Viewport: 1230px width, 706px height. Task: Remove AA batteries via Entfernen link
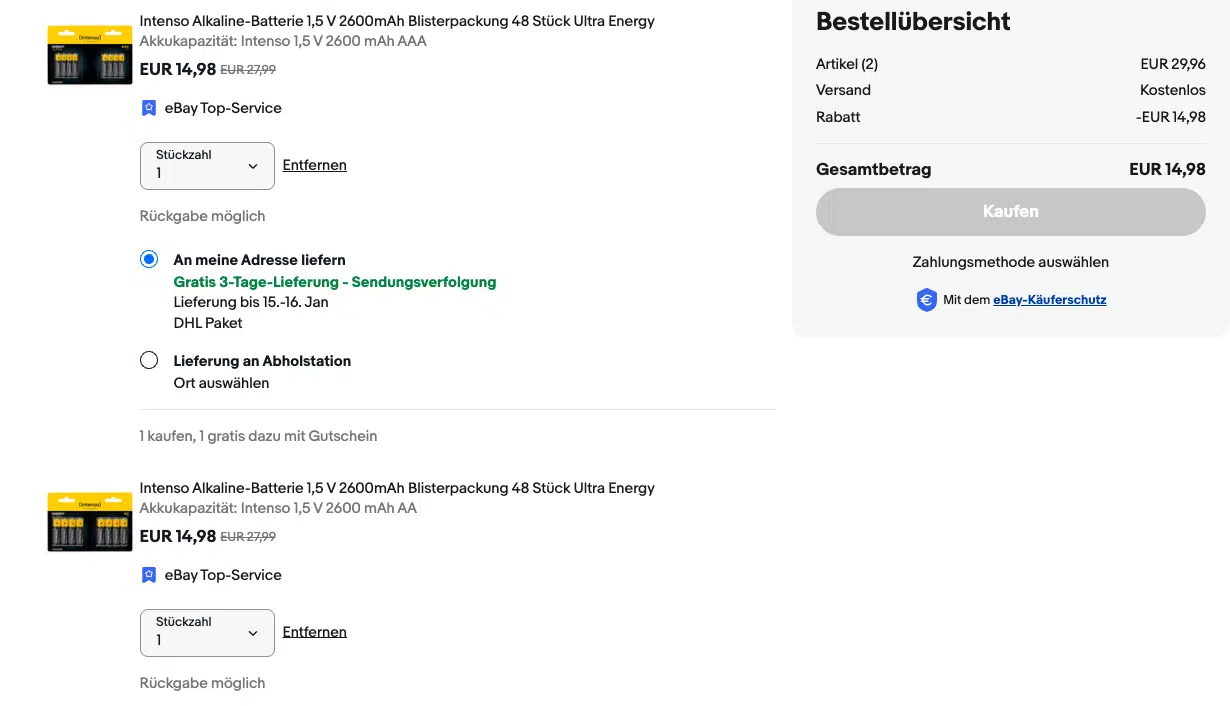[x=314, y=632]
